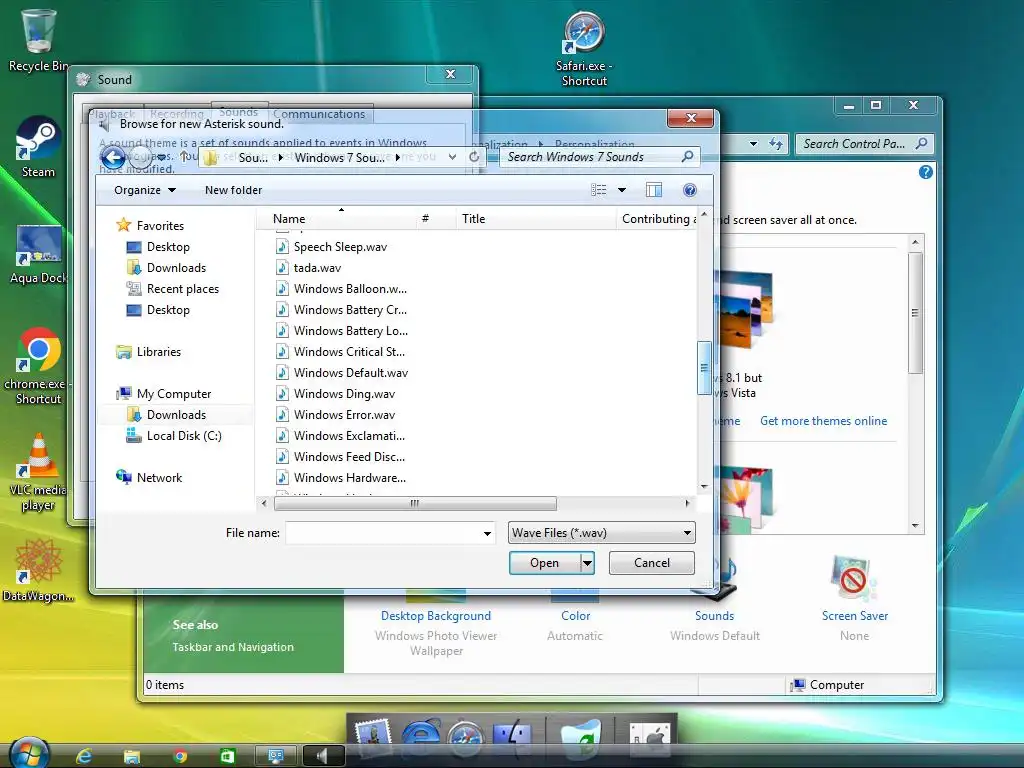This screenshot has height=768, width=1024.
Task: Open the Control Panel address dropdown arrow
Action: [754, 144]
